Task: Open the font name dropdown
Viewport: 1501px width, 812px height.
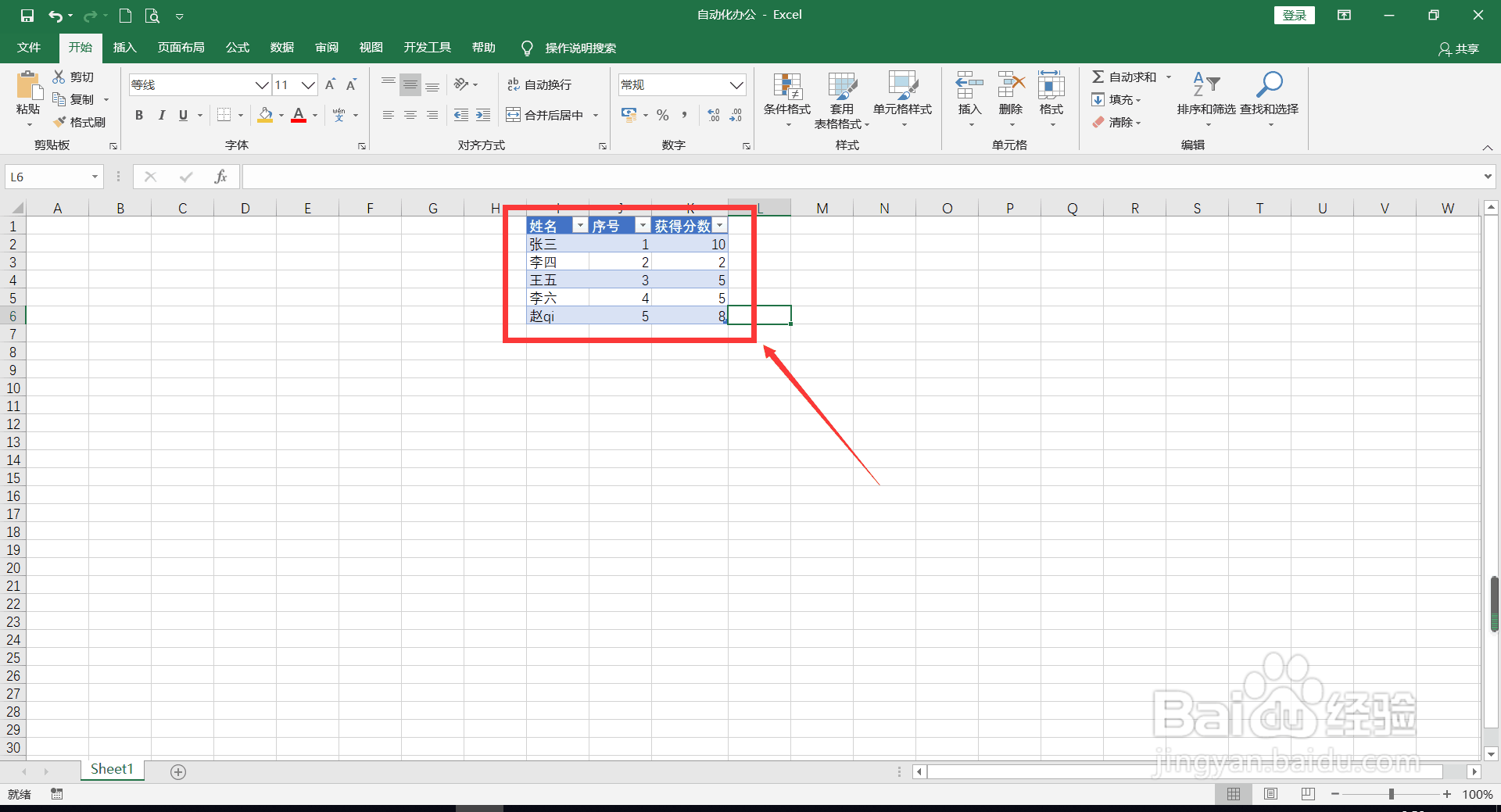Action: (x=262, y=84)
